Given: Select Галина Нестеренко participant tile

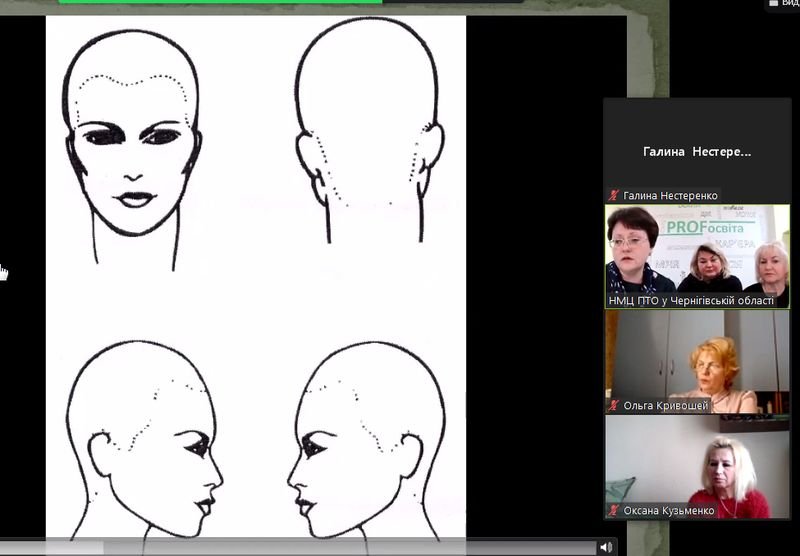Looking at the screenshot, I should pos(696,150).
